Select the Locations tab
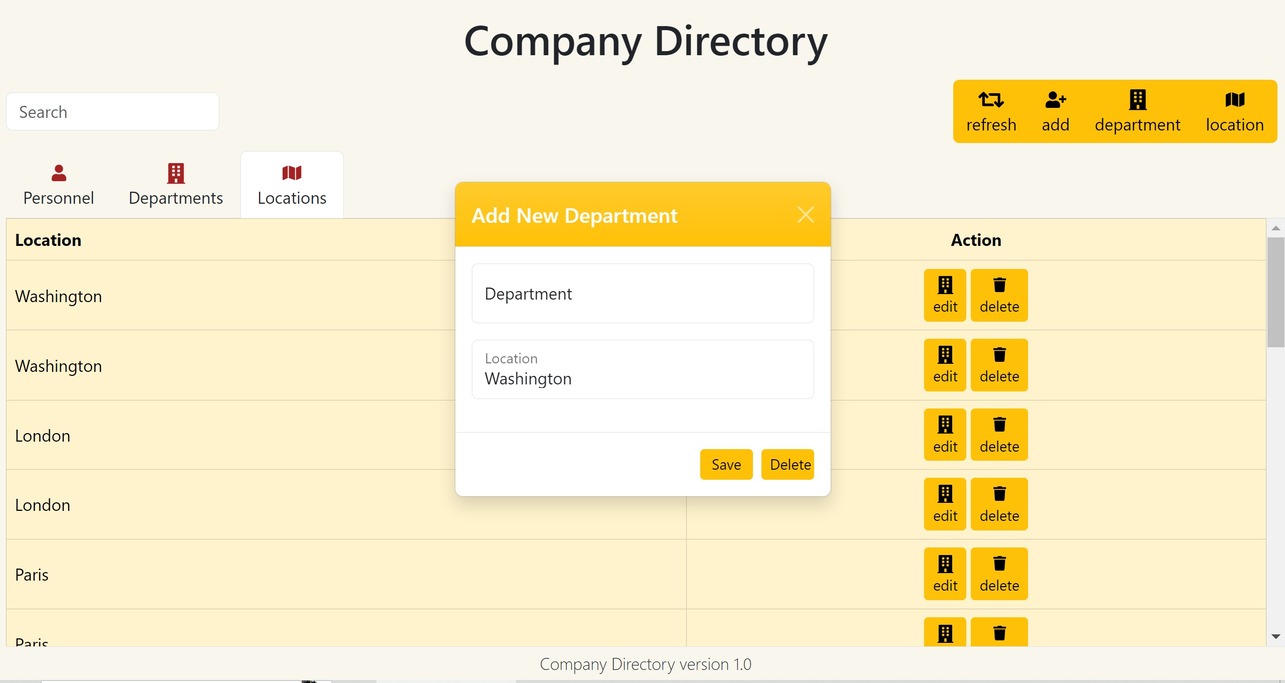Image resolution: width=1285 pixels, height=683 pixels. (292, 185)
